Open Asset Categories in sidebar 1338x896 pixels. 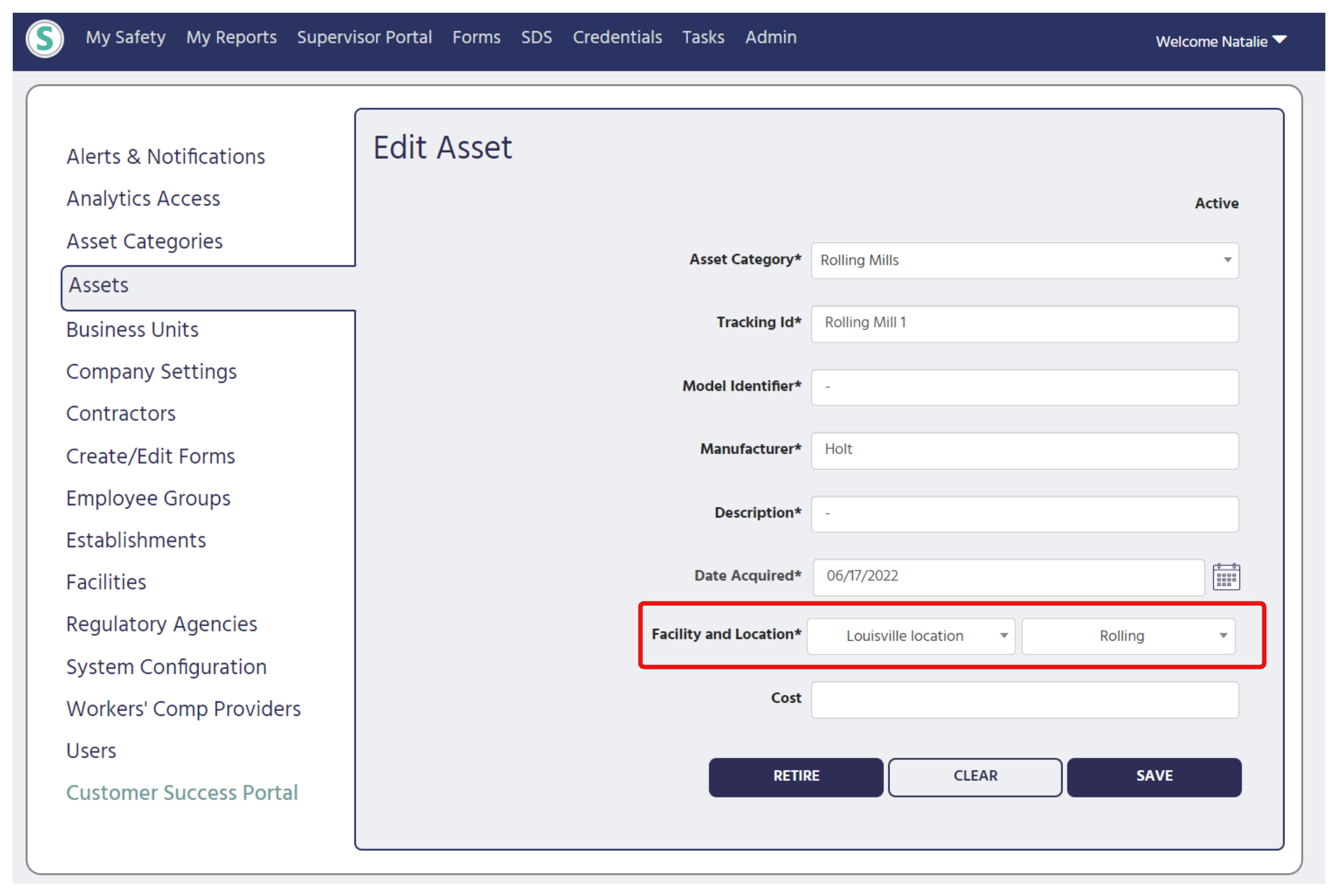[x=144, y=241]
